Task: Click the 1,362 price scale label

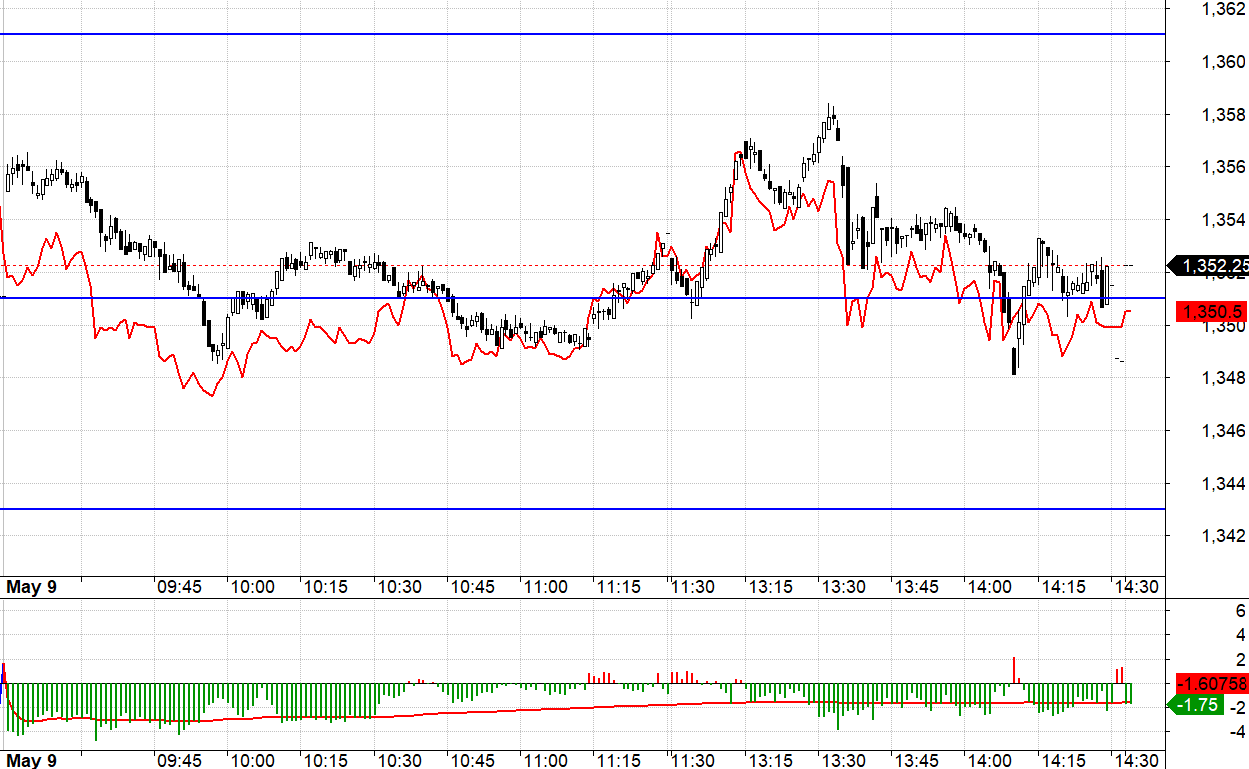Action: click(x=1222, y=10)
